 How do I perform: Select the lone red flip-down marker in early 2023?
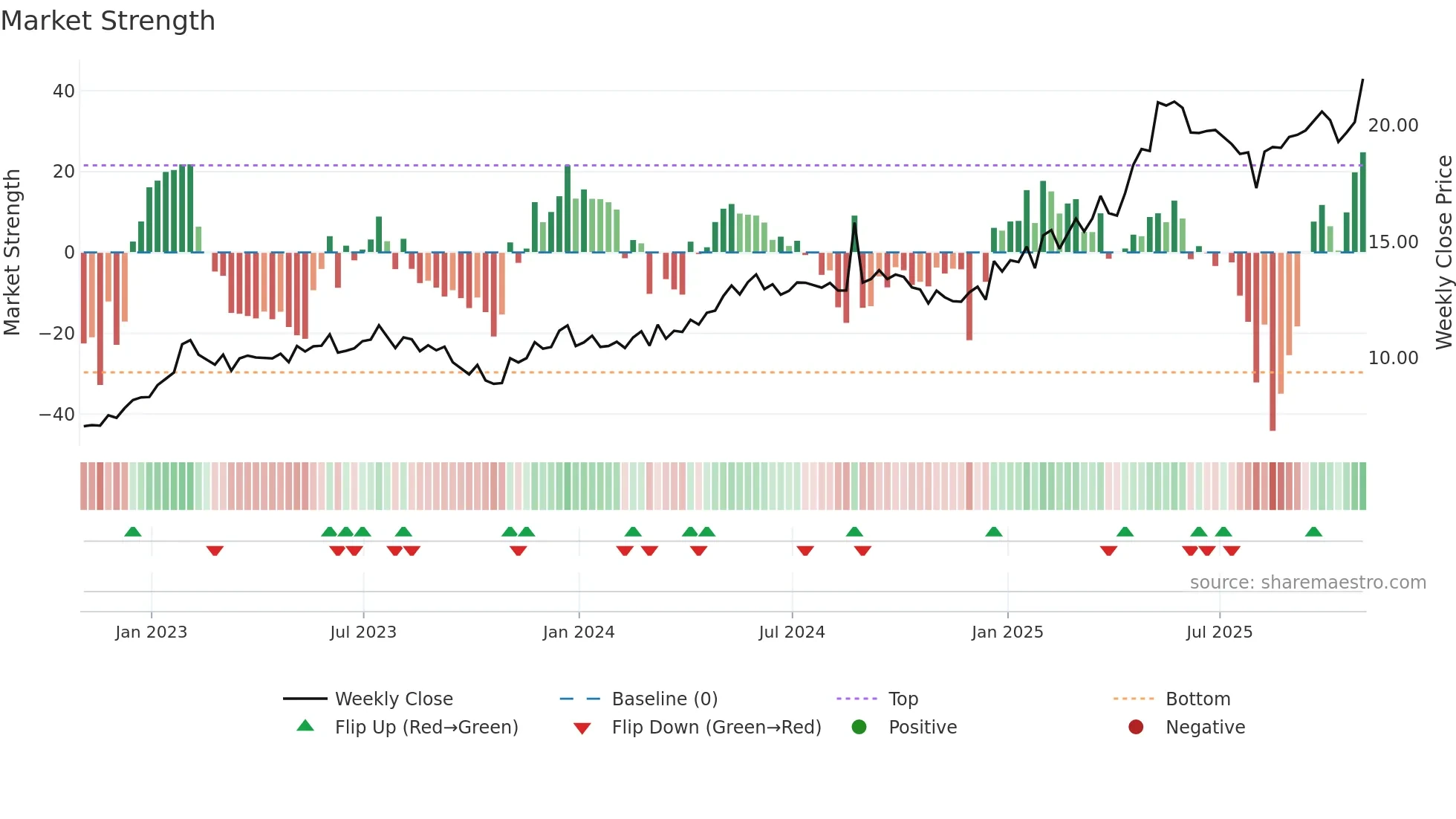pos(215,551)
